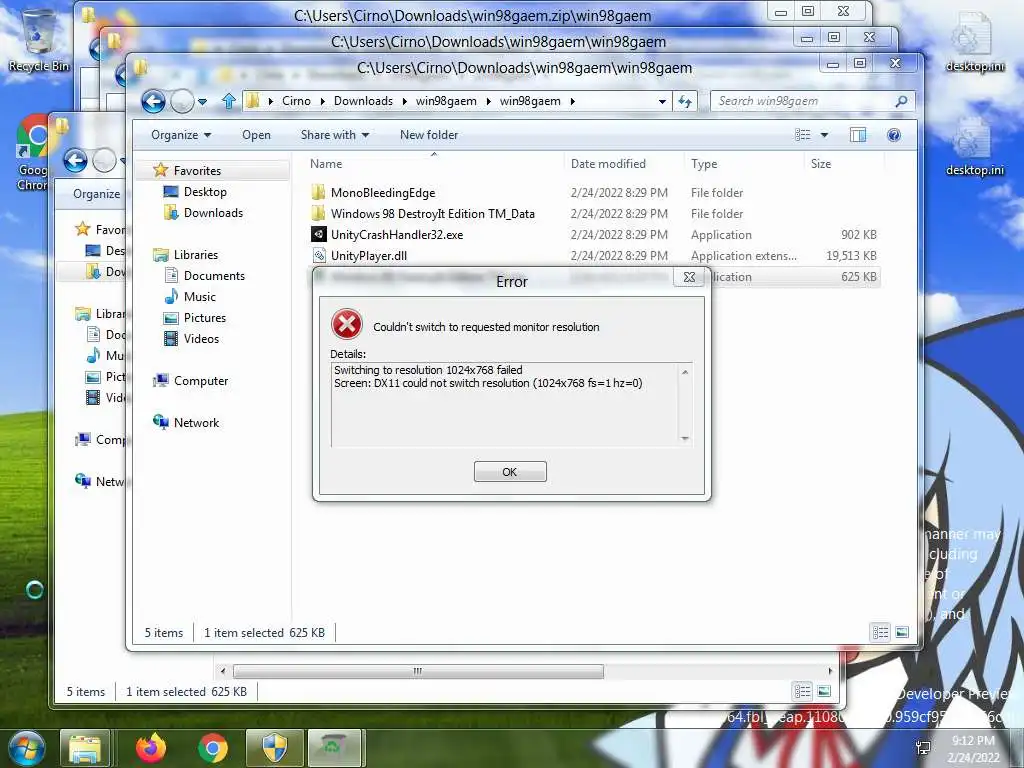Select Documents in navigation pane

pyautogui.click(x=214, y=276)
